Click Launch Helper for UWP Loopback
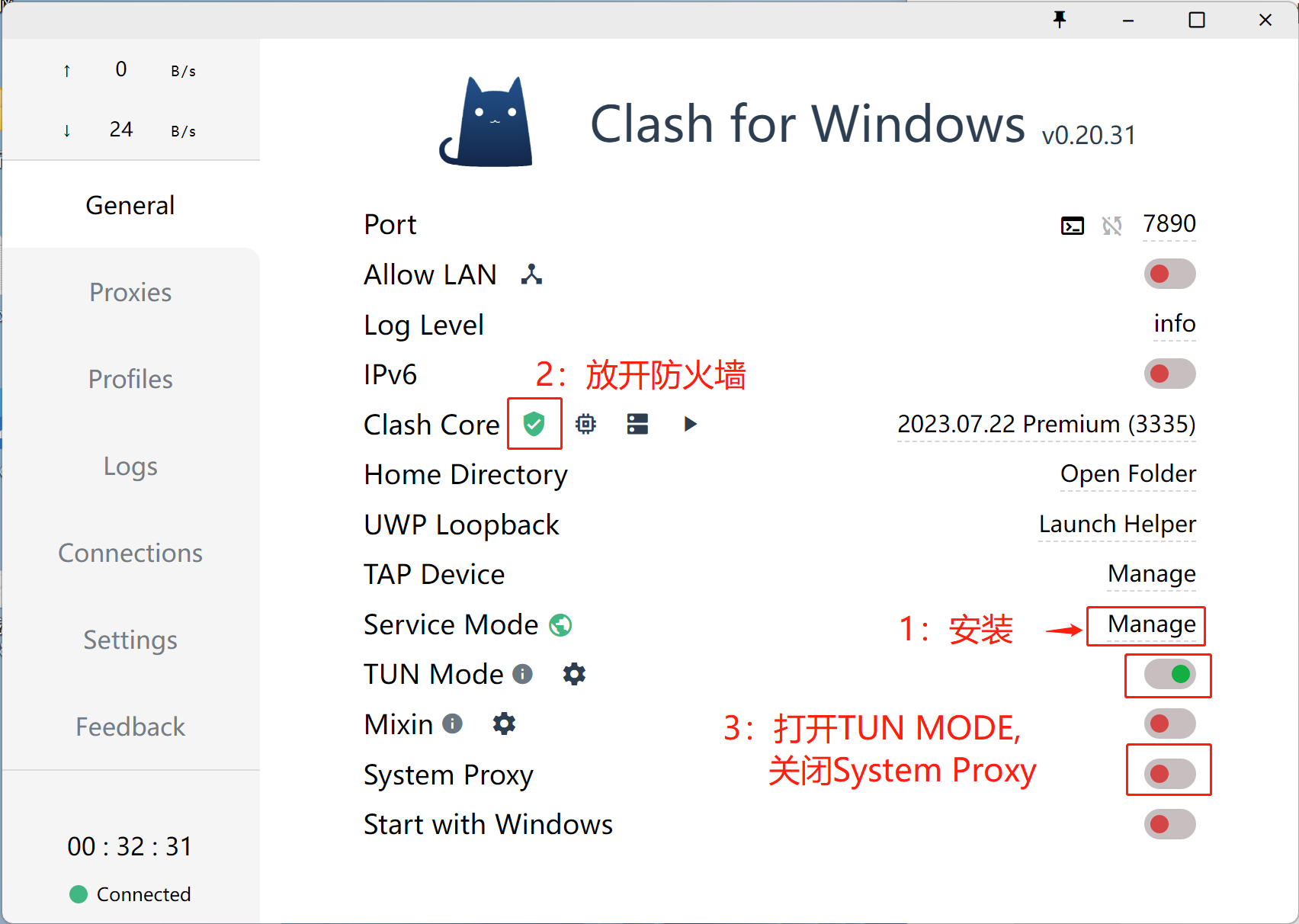 1118,525
